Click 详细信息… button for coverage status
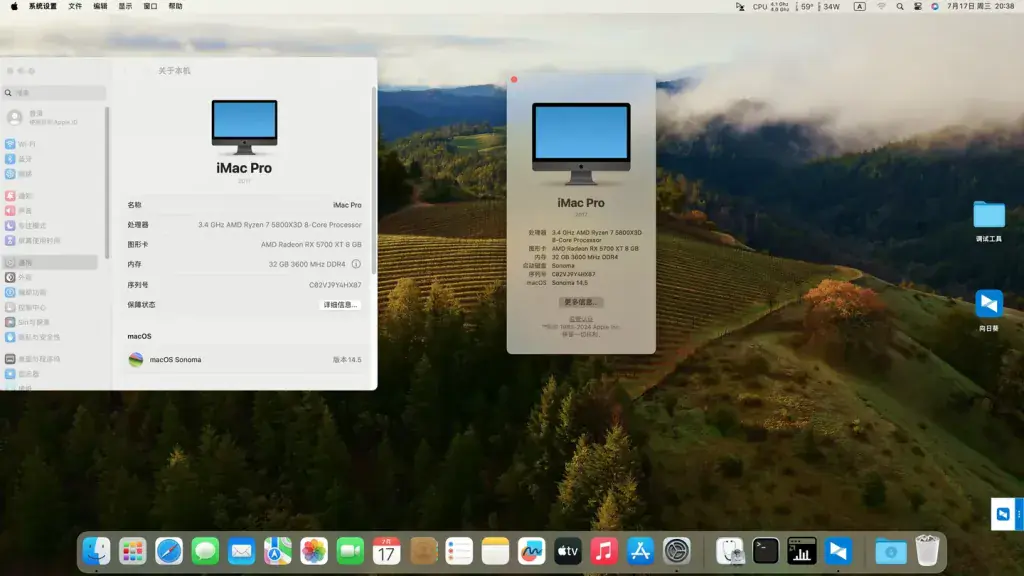This screenshot has width=1024, height=576. pos(340,305)
